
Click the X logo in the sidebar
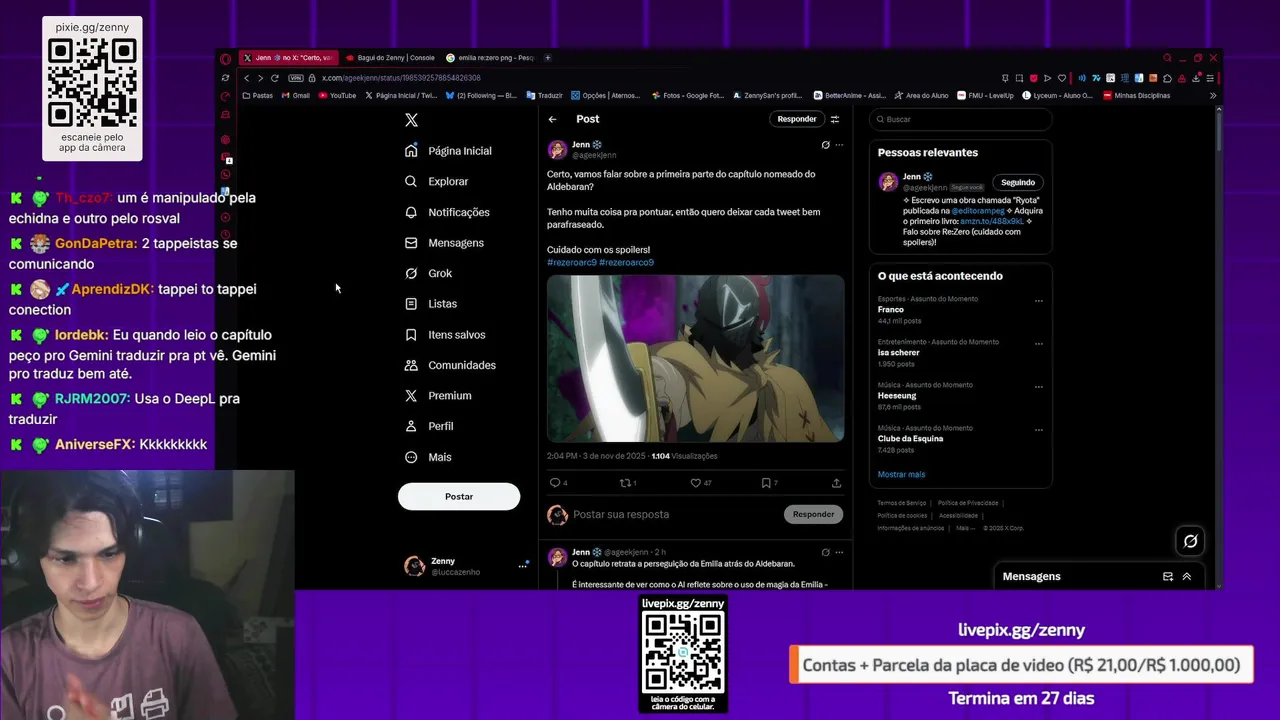411,120
